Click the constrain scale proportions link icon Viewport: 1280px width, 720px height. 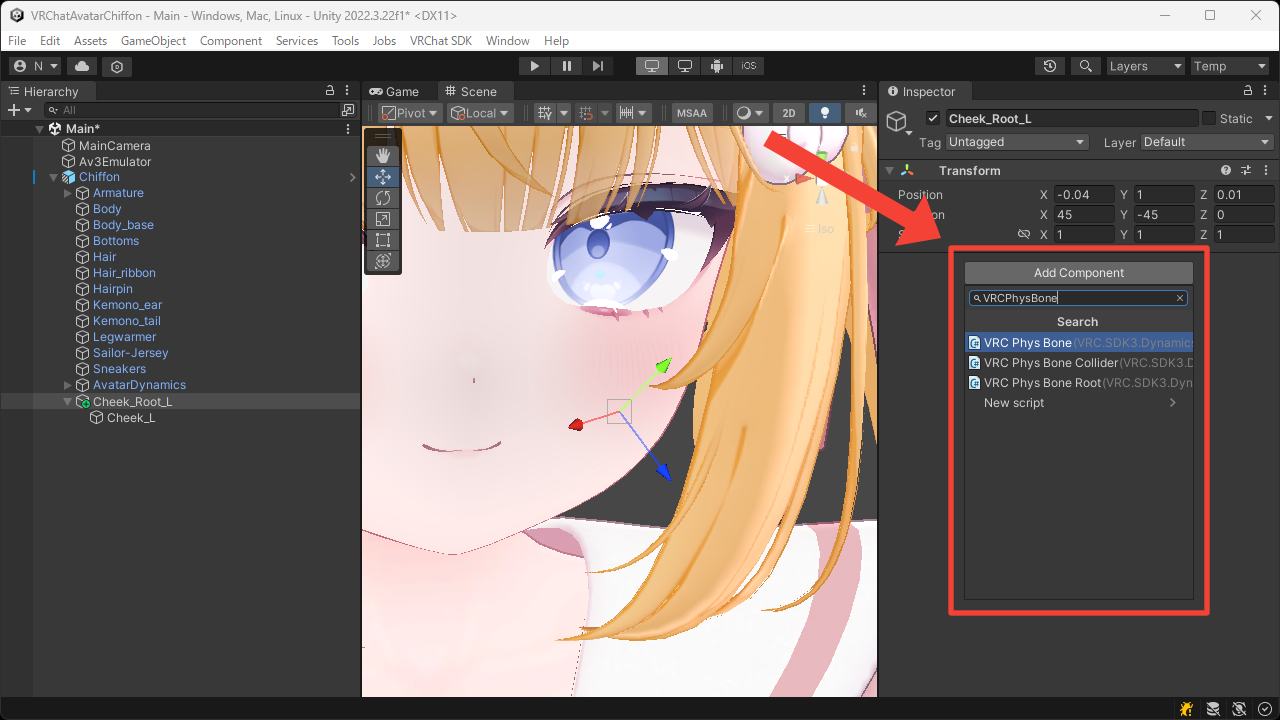1023,234
